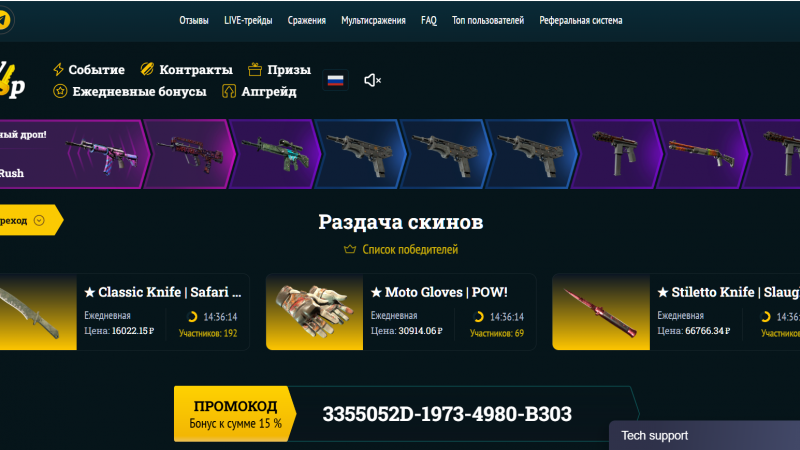Screen dimensions: 800x450
Task: Open Событие with lightning icon
Action: click(x=89, y=69)
